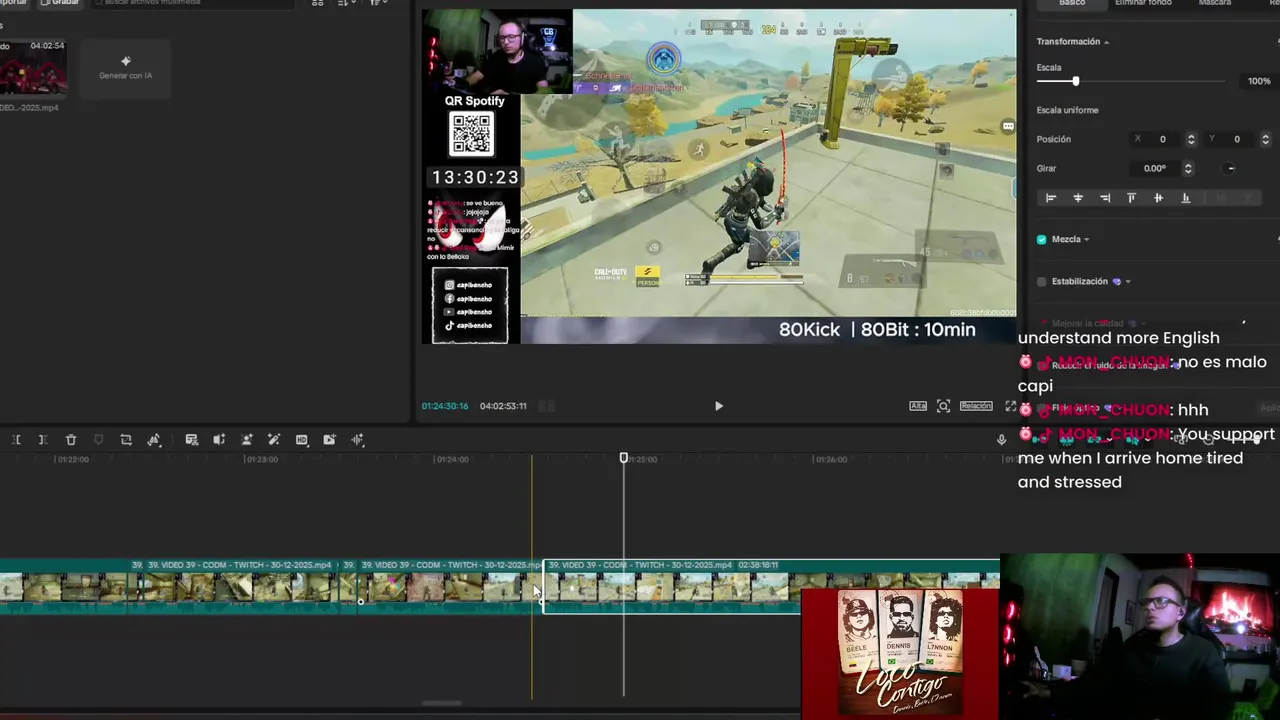The image size is (1280, 720).
Task: Click the Posición X stepper arrows
Action: 1190,139
